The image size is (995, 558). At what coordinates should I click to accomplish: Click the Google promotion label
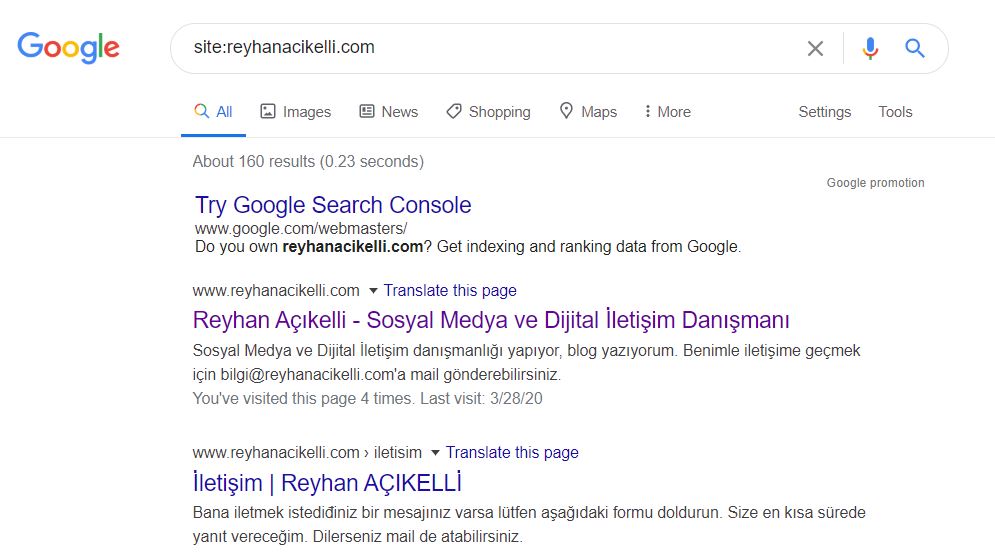tap(875, 183)
